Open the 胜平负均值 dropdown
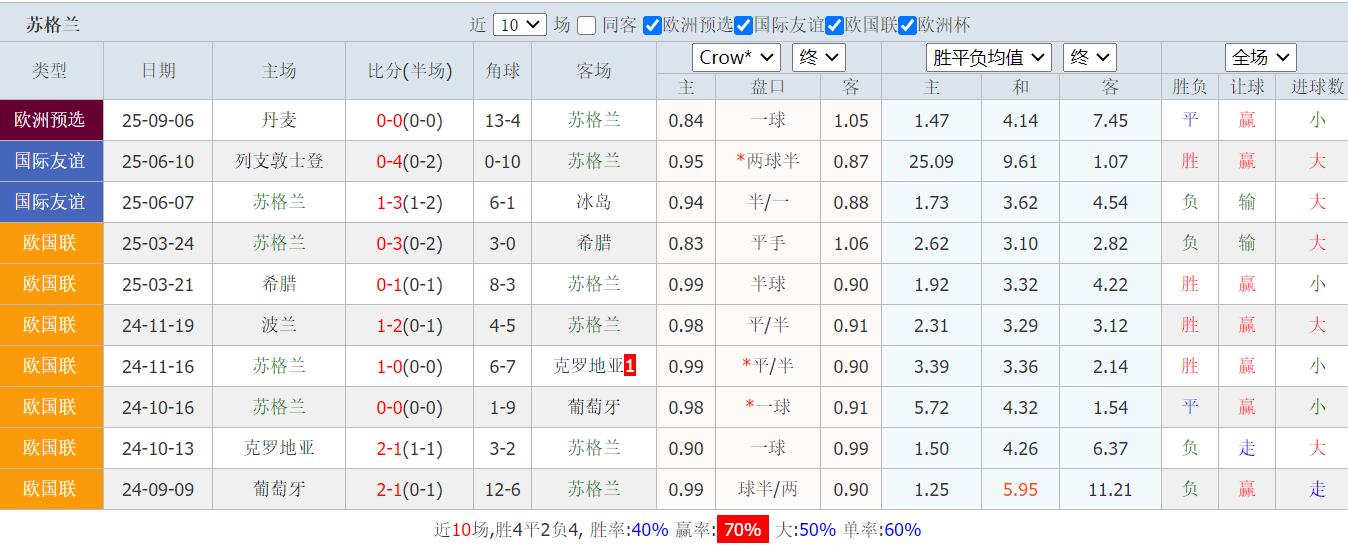Image resolution: width=1348 pixels, height=545 pixels. [x=988, y=58]
